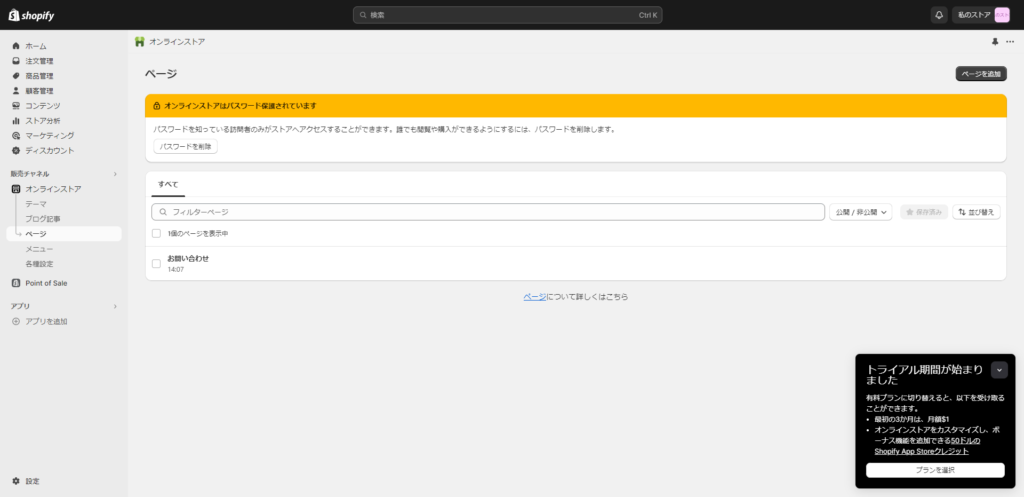The height and width of the screenshot is (497, 1024).
Task: Click the Point of Sale icon
Action: pyautogui.click(x=16, y=283)
